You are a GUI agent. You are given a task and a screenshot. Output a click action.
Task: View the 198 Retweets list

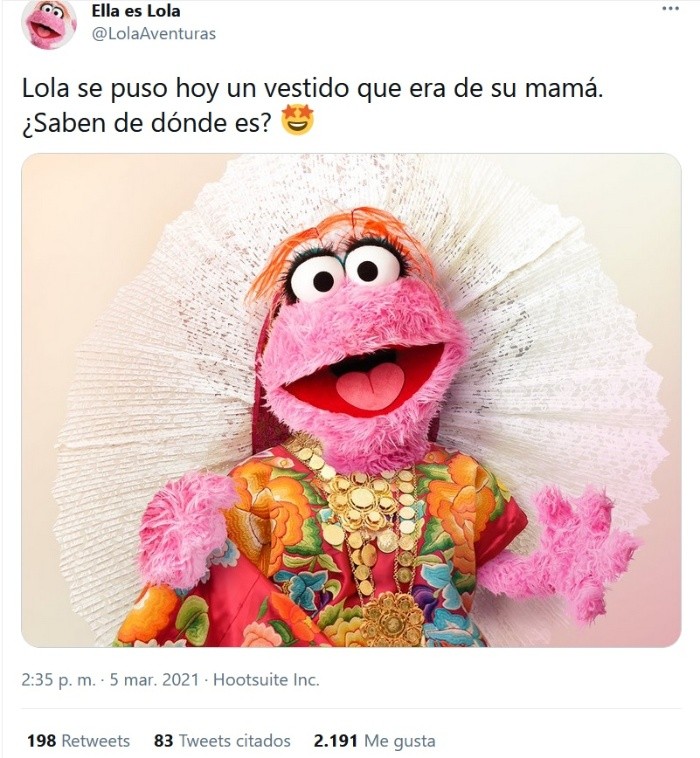(78, 741)
